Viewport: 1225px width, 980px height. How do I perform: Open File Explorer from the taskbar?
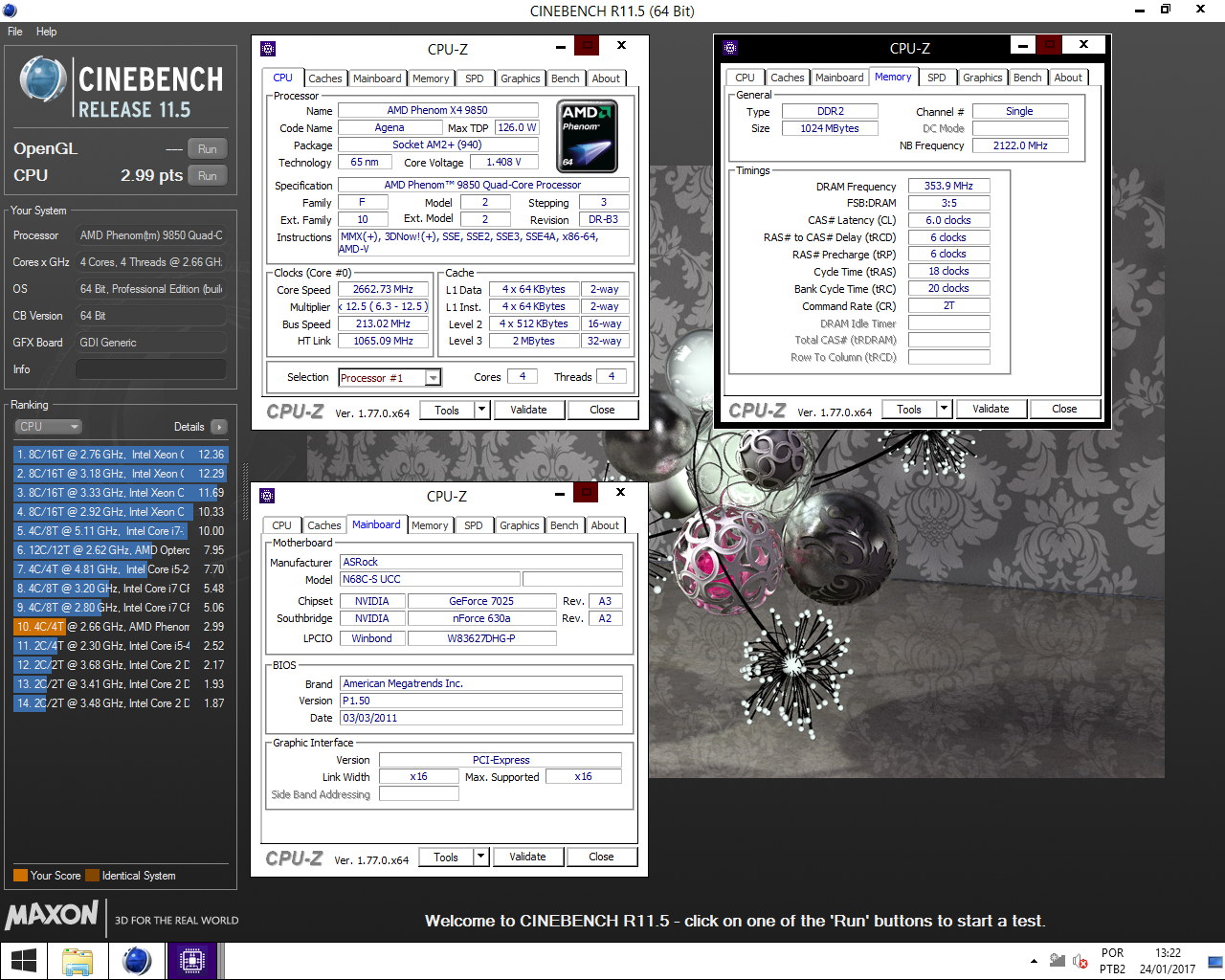click(x=78, y=961)
